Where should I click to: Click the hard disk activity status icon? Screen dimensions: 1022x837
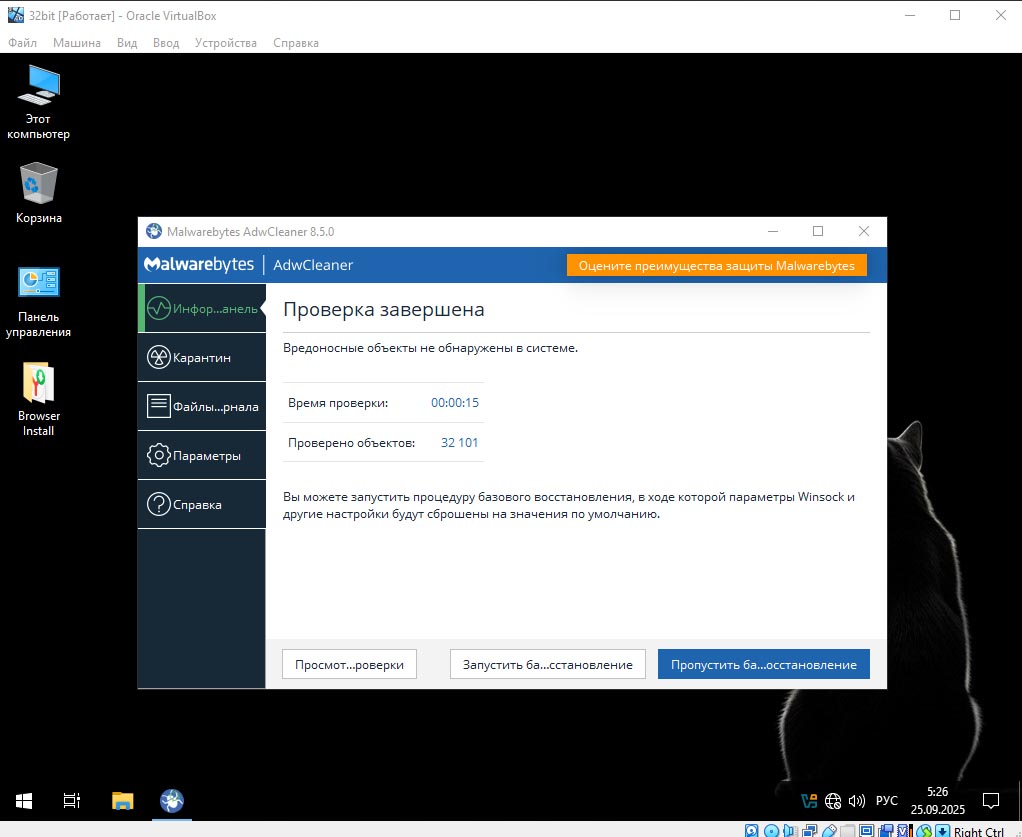click(752, 830)
